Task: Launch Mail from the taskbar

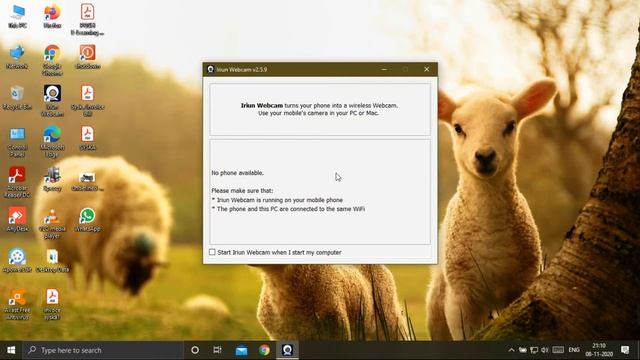Action: click(x=241, y=350)
